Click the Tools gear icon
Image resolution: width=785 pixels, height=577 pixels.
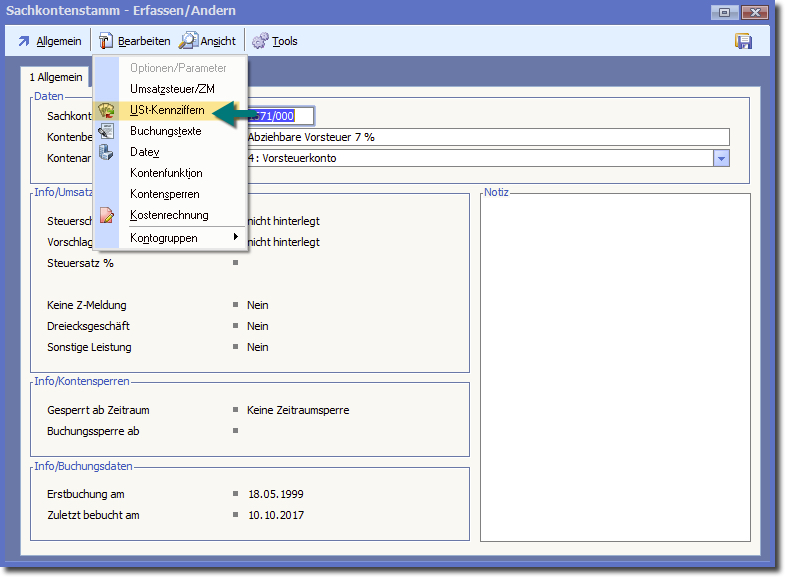click(260, 41)
